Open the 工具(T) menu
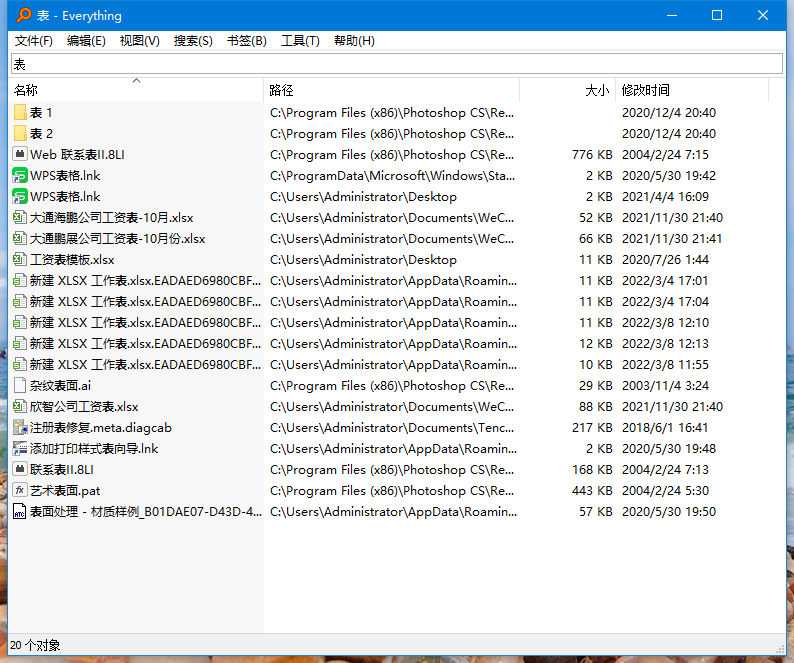794x663 pixels. click(300, 41)
